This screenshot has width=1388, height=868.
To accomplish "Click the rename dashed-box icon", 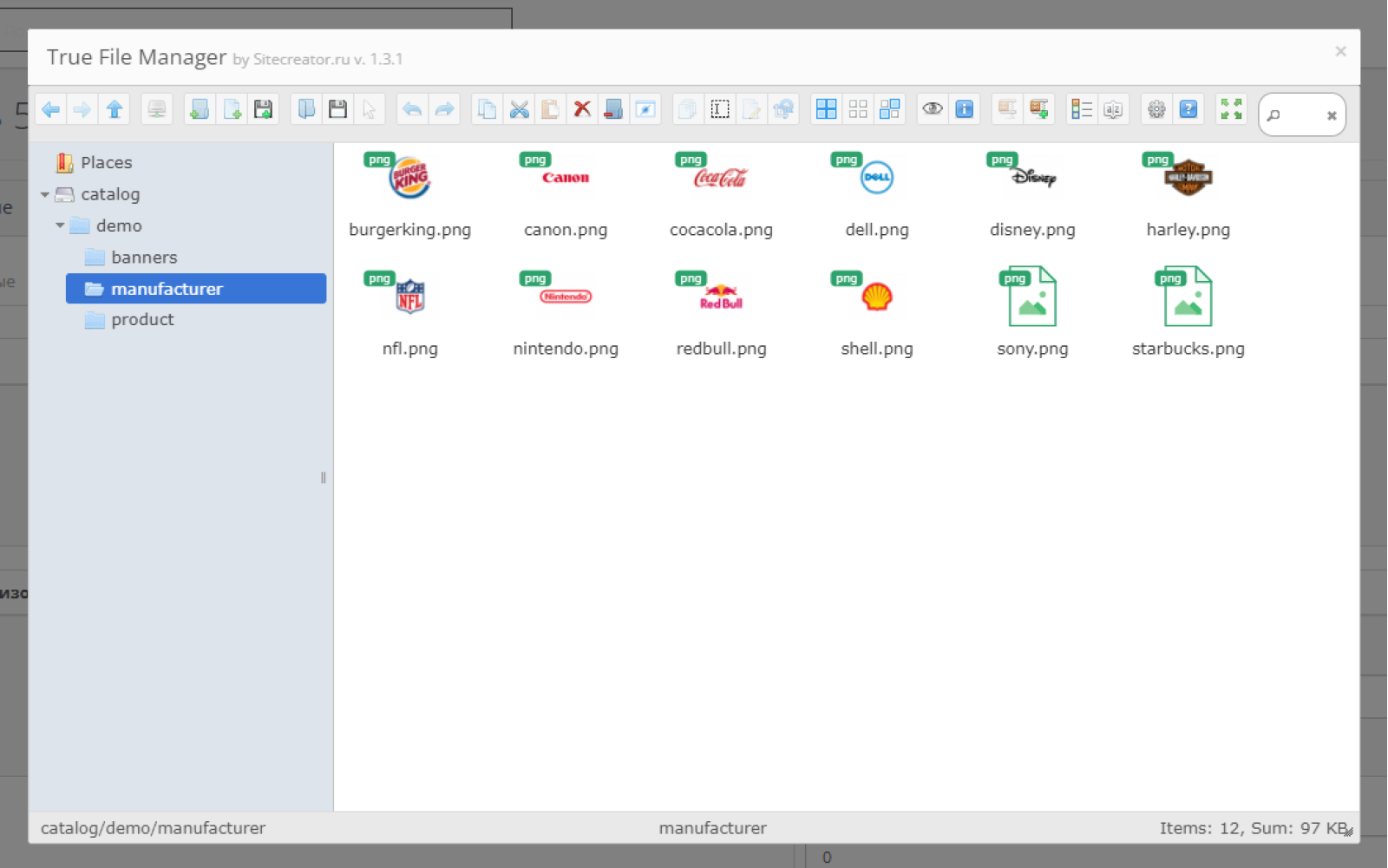I will (x=720, y=109).
